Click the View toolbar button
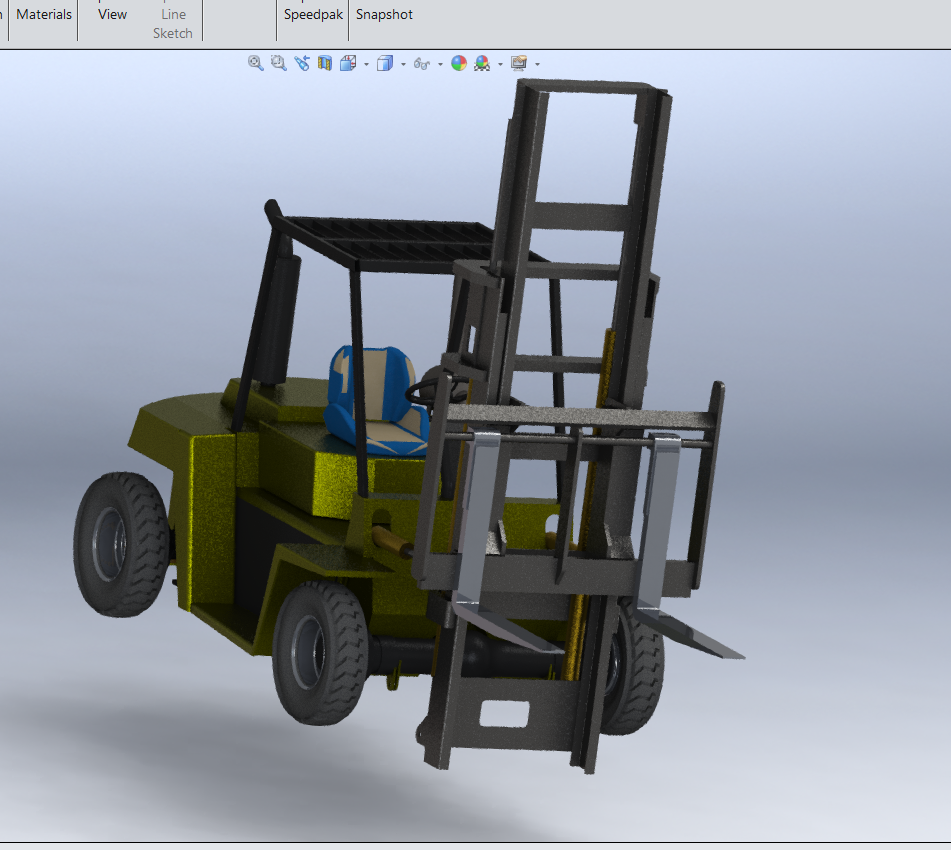This screenshot has width=951, height=850. 112,15
